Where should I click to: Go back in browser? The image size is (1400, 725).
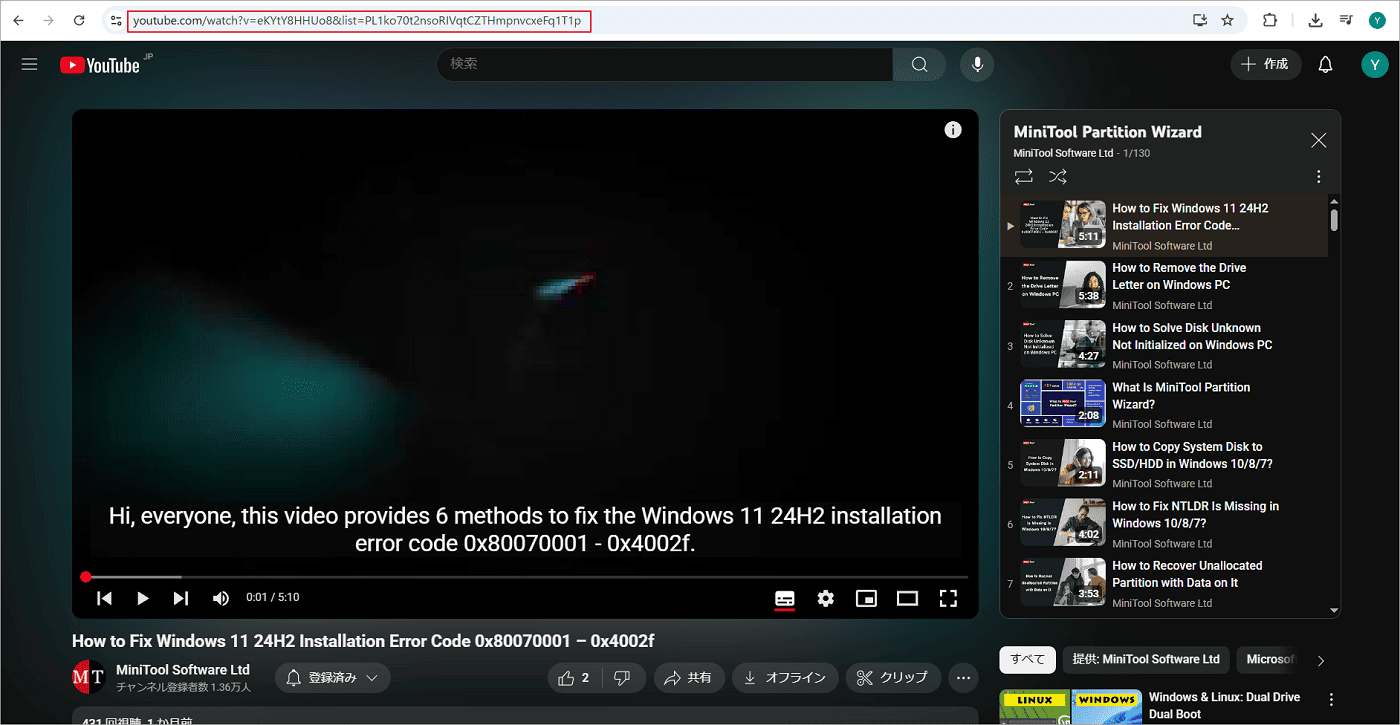18,20
